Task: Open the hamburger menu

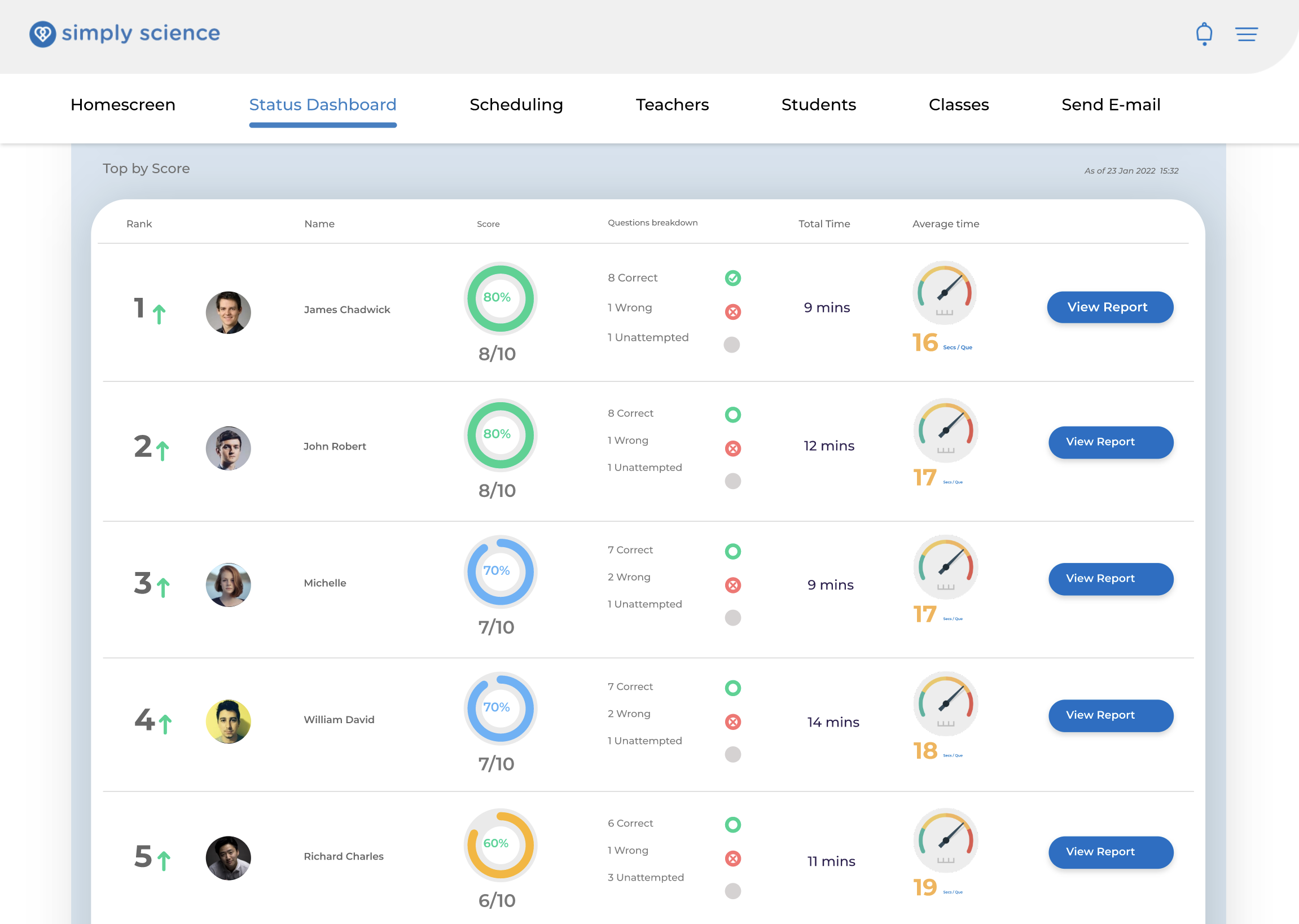Action: pos(1246,34)
